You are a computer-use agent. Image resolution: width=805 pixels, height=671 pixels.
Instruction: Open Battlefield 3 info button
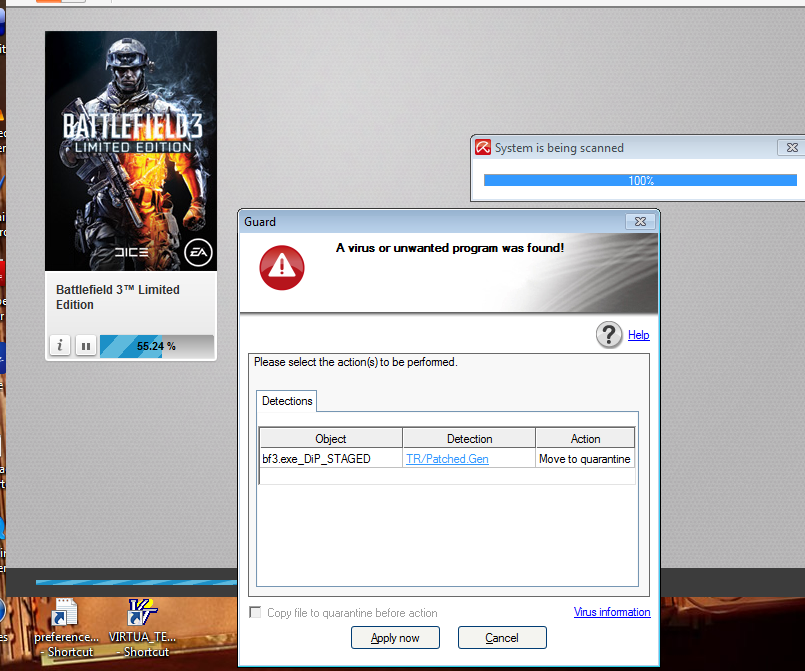[x=60, y=346]
